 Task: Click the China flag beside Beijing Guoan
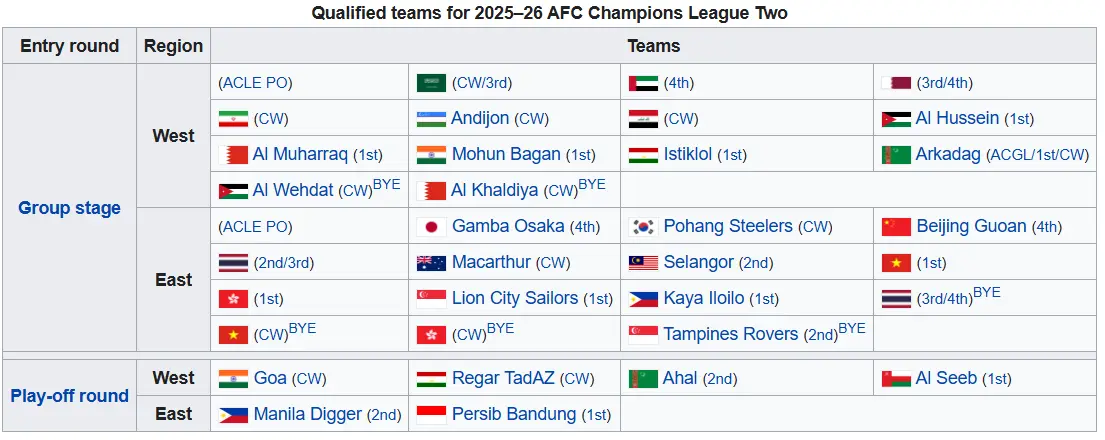coord(896,226)
